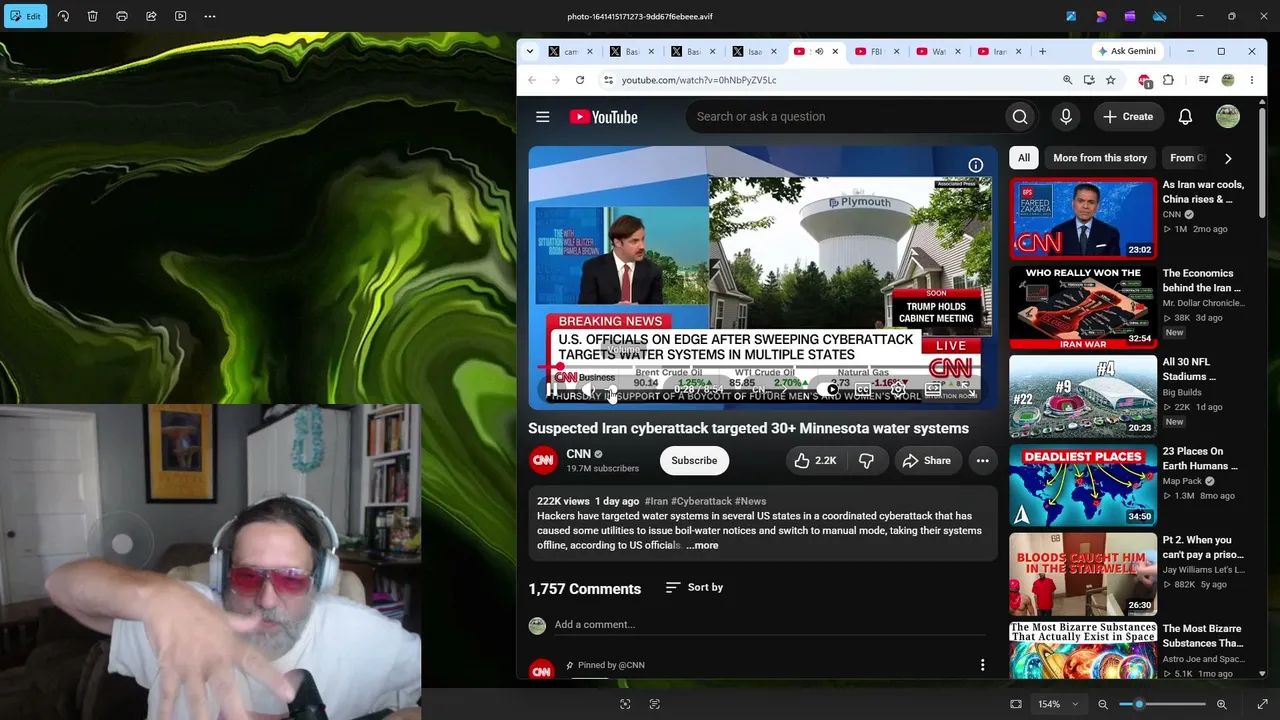Zoom out with the Photos minus magnifier

pos(1103,704)
